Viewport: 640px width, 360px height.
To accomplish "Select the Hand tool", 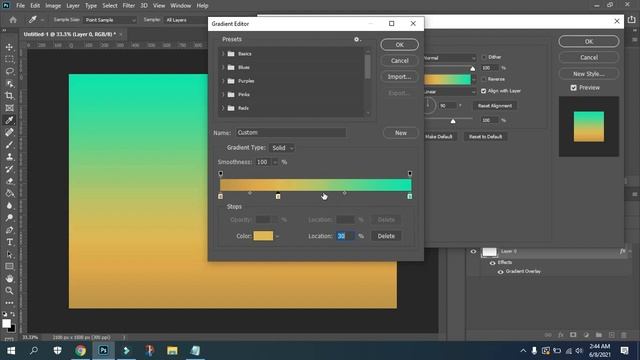I will click(9, 279).
